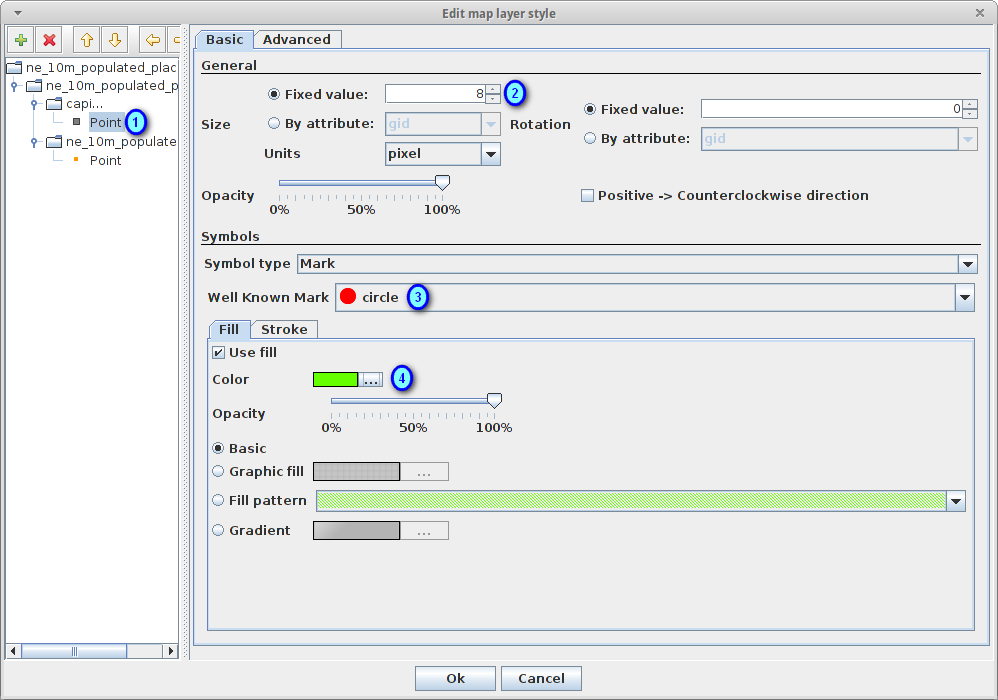Click the Rotation Fixed value input field
The width and height of the screenshot is (998, 700).
[832, 109]
